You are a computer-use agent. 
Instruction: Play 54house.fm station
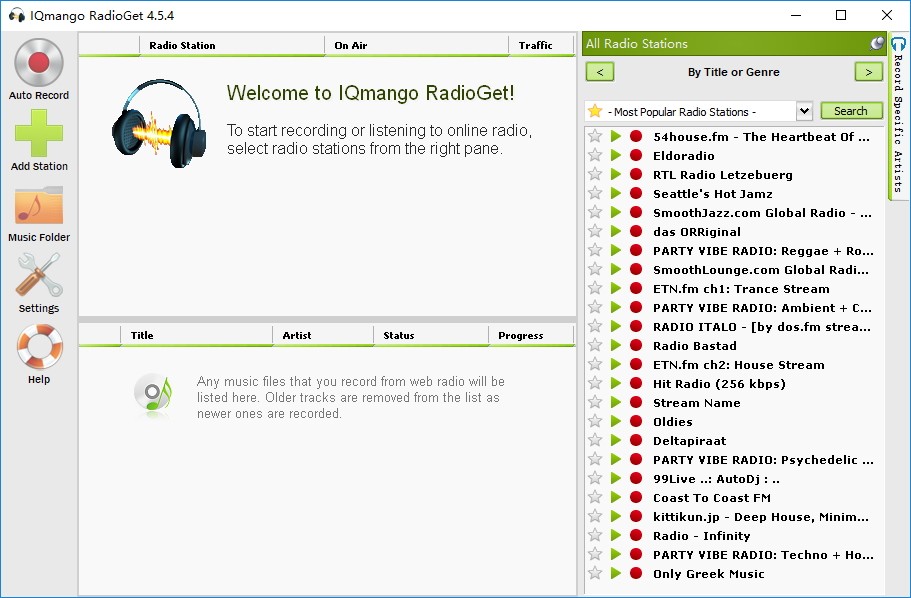[x=616, y=137]
